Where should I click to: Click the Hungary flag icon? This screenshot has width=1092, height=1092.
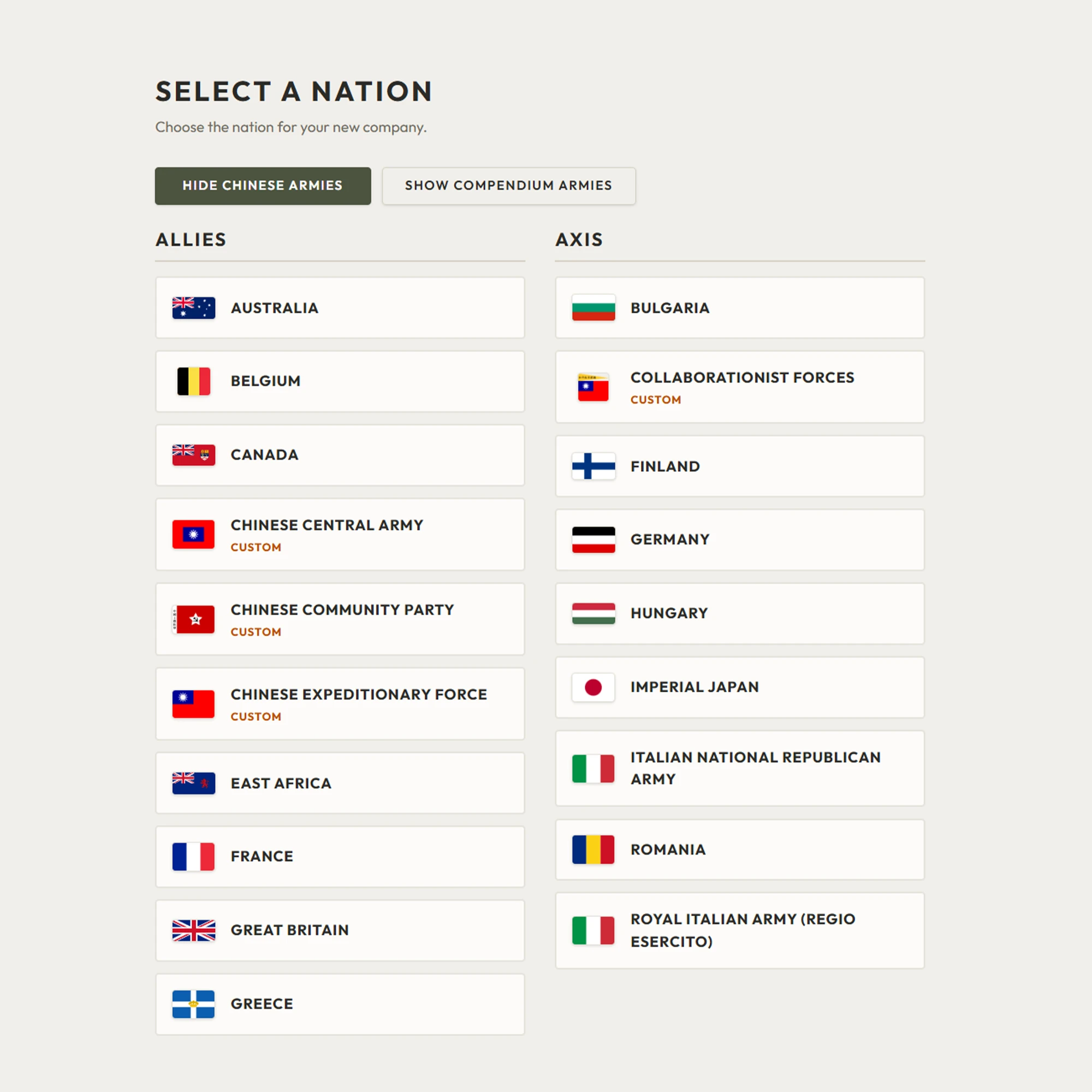pyautogui.click(x=594, y=614)
